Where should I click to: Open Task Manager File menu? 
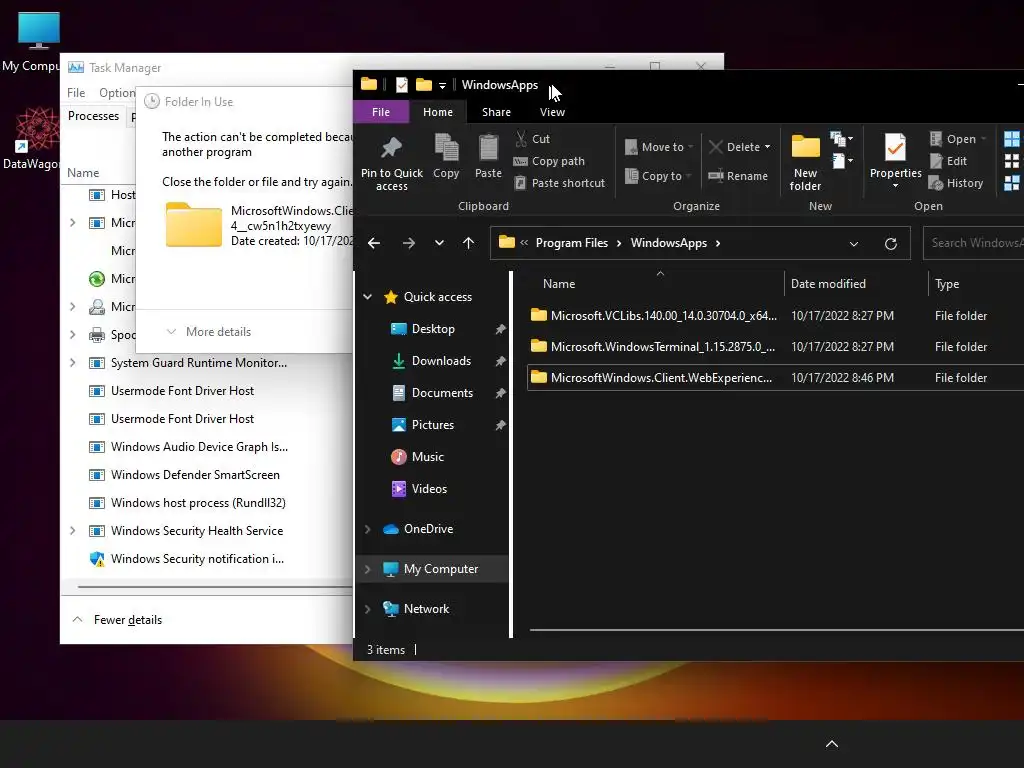tap(76, 93)
